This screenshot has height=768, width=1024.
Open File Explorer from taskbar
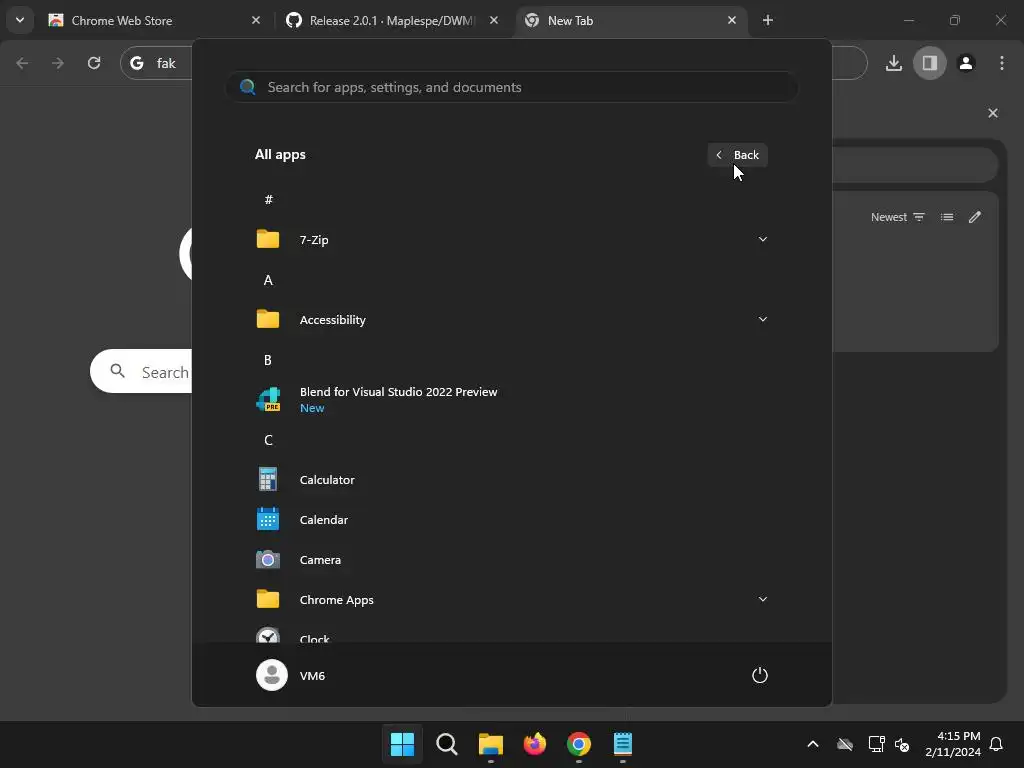[x=490, y=744]
